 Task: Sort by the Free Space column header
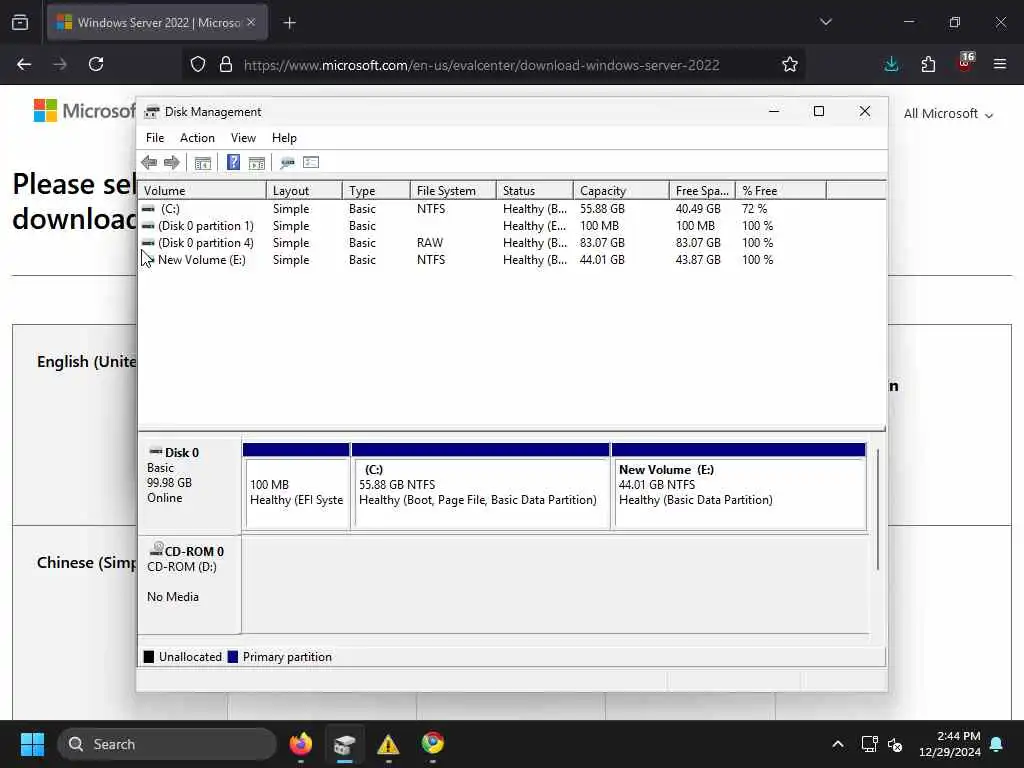702,191
